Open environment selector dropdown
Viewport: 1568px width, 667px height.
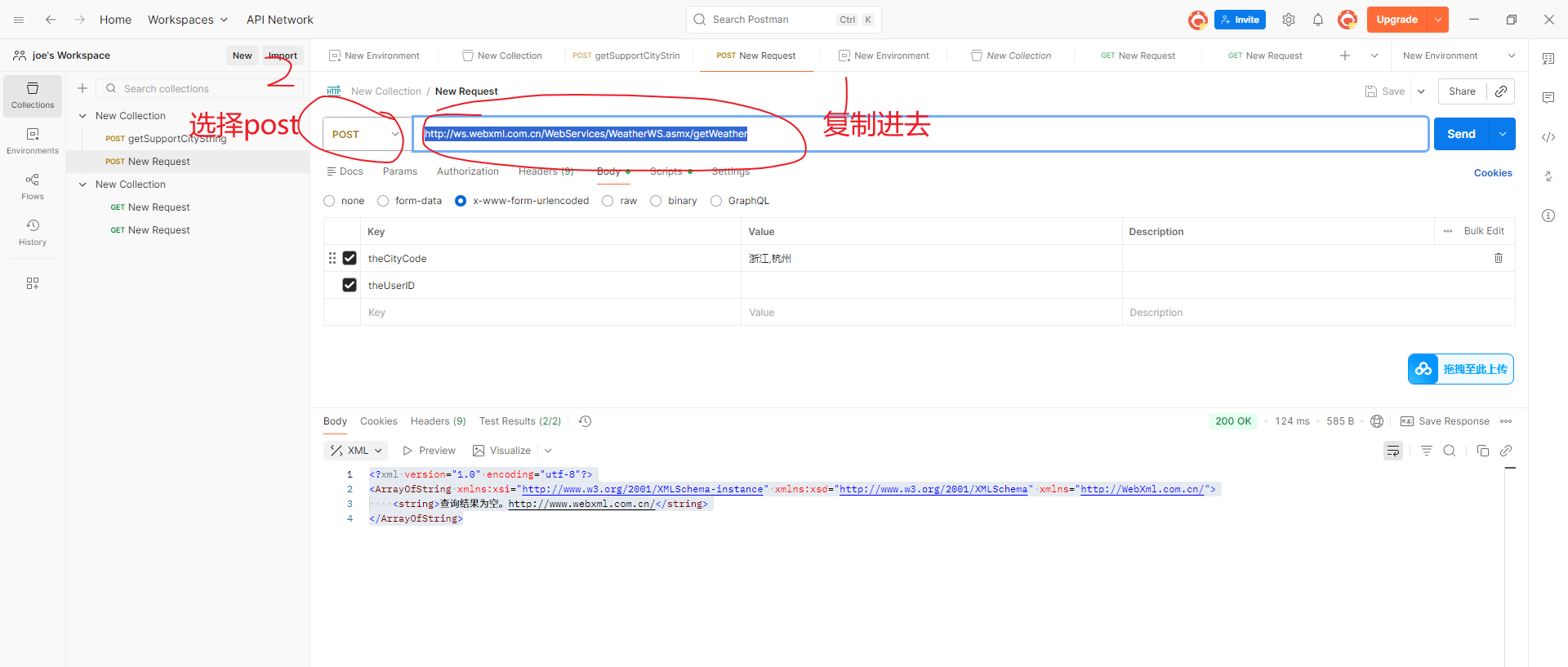[1459, 56]
